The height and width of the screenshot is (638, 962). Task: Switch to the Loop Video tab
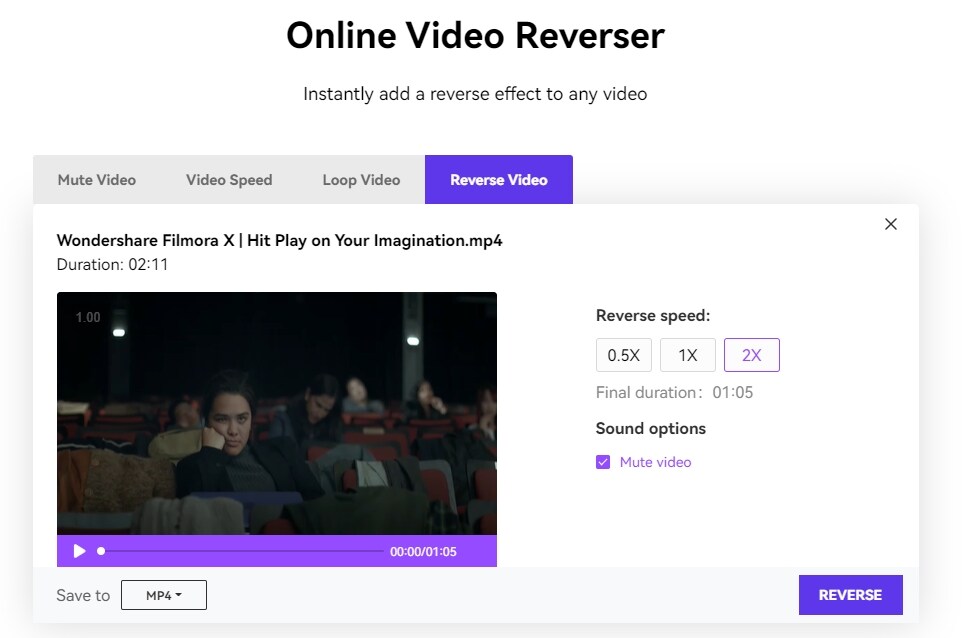point(360,179)
